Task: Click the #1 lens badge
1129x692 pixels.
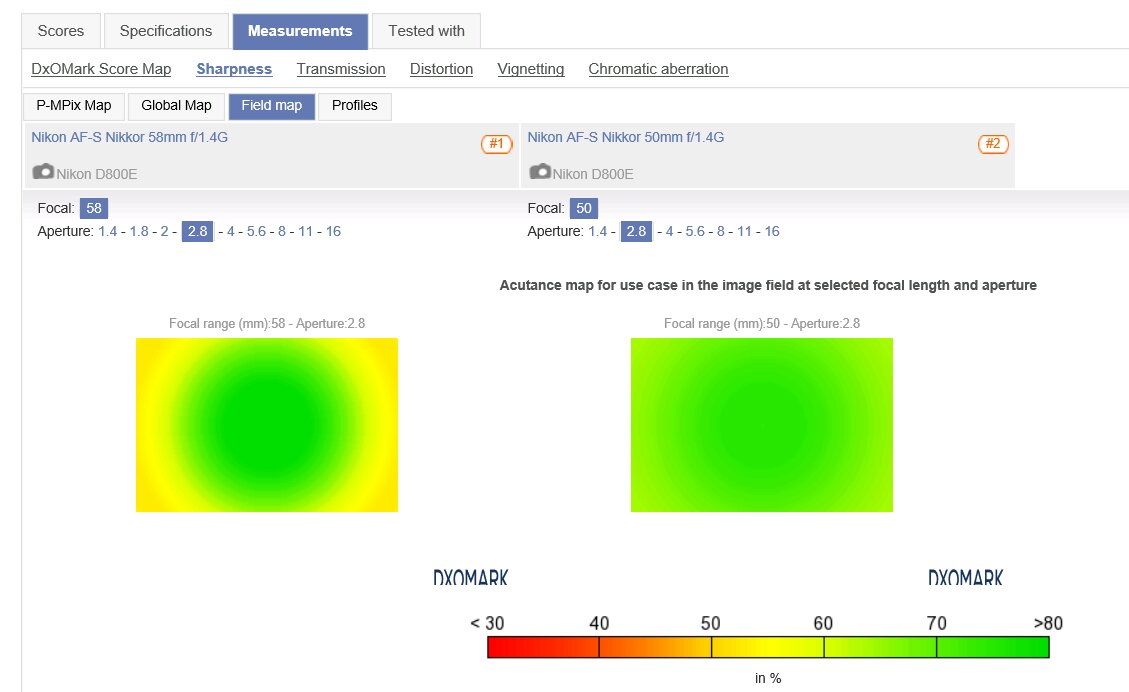Action: (497, 144)
